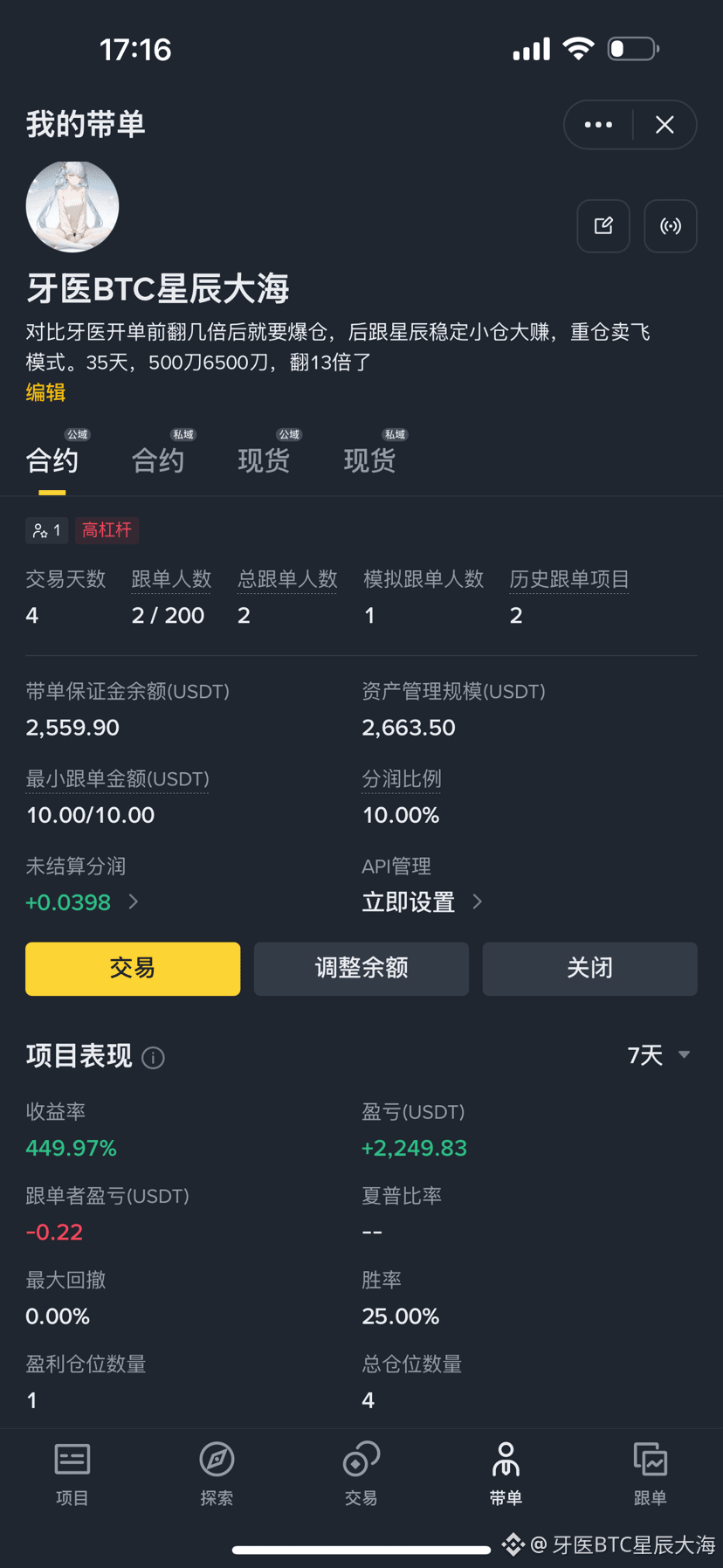
Task: Tap the 关闭 button
Action: 590,969
